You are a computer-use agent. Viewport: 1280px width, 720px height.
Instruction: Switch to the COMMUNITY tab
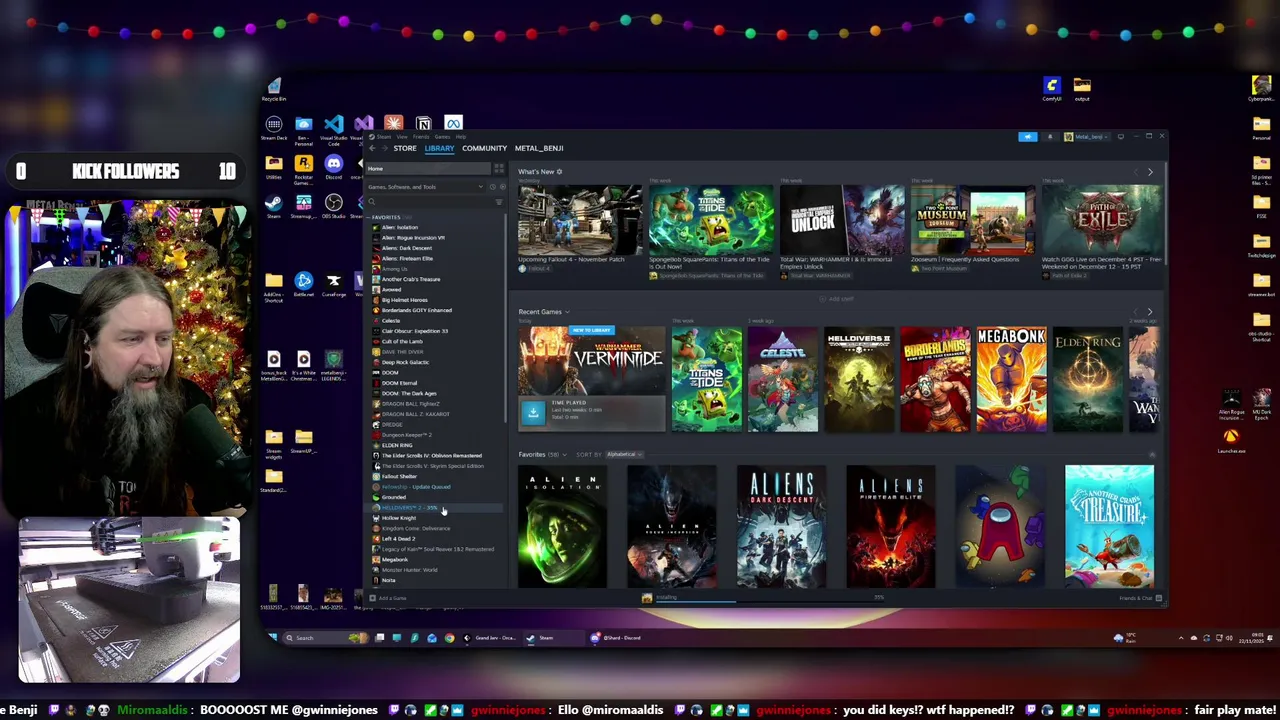(x=484, y=148)
